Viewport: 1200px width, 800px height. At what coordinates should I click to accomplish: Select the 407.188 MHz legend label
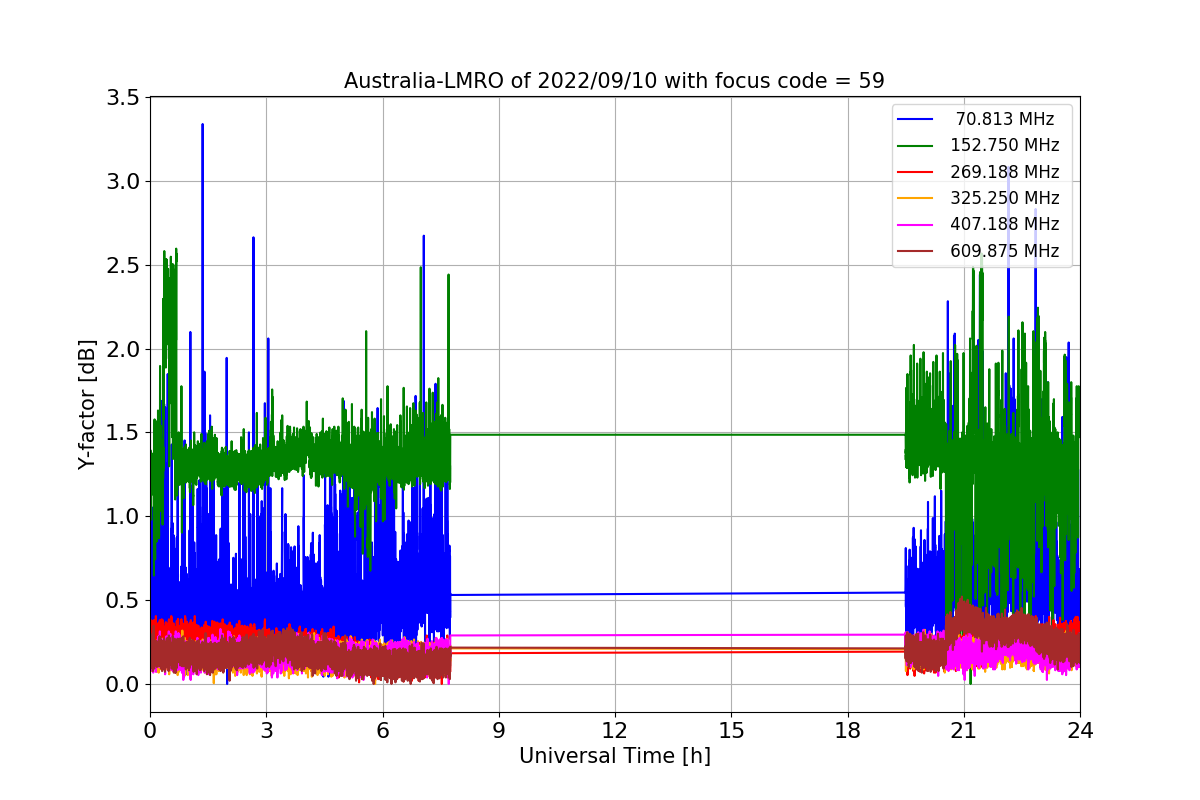1005,225
